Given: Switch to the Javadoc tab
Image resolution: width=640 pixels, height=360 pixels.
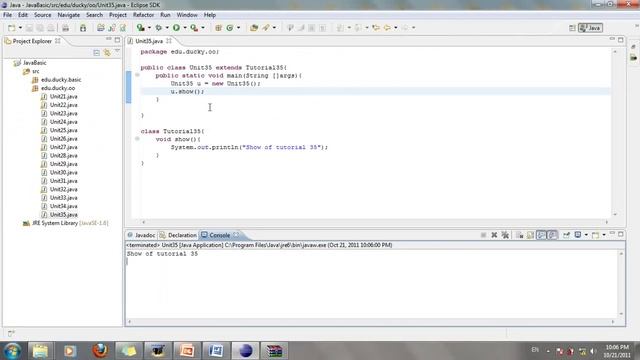Looking at the screenshot, I should tap(141, 235).
